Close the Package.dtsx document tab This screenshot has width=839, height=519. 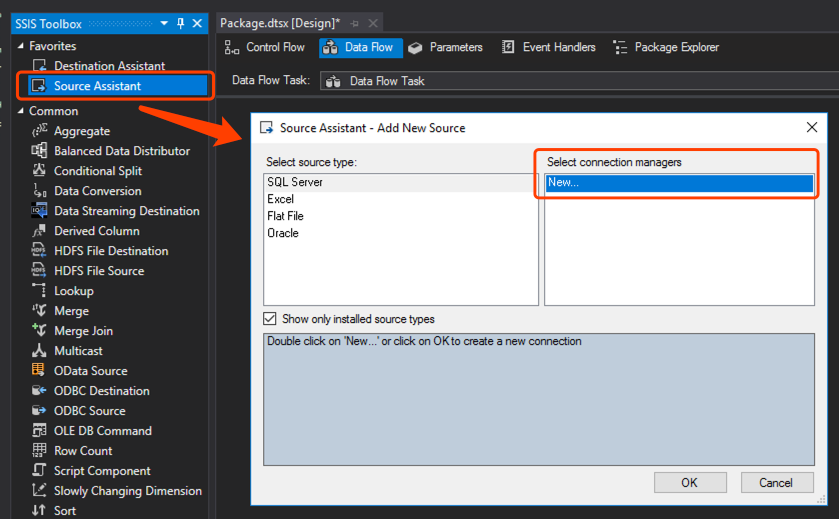click(373, 23)
